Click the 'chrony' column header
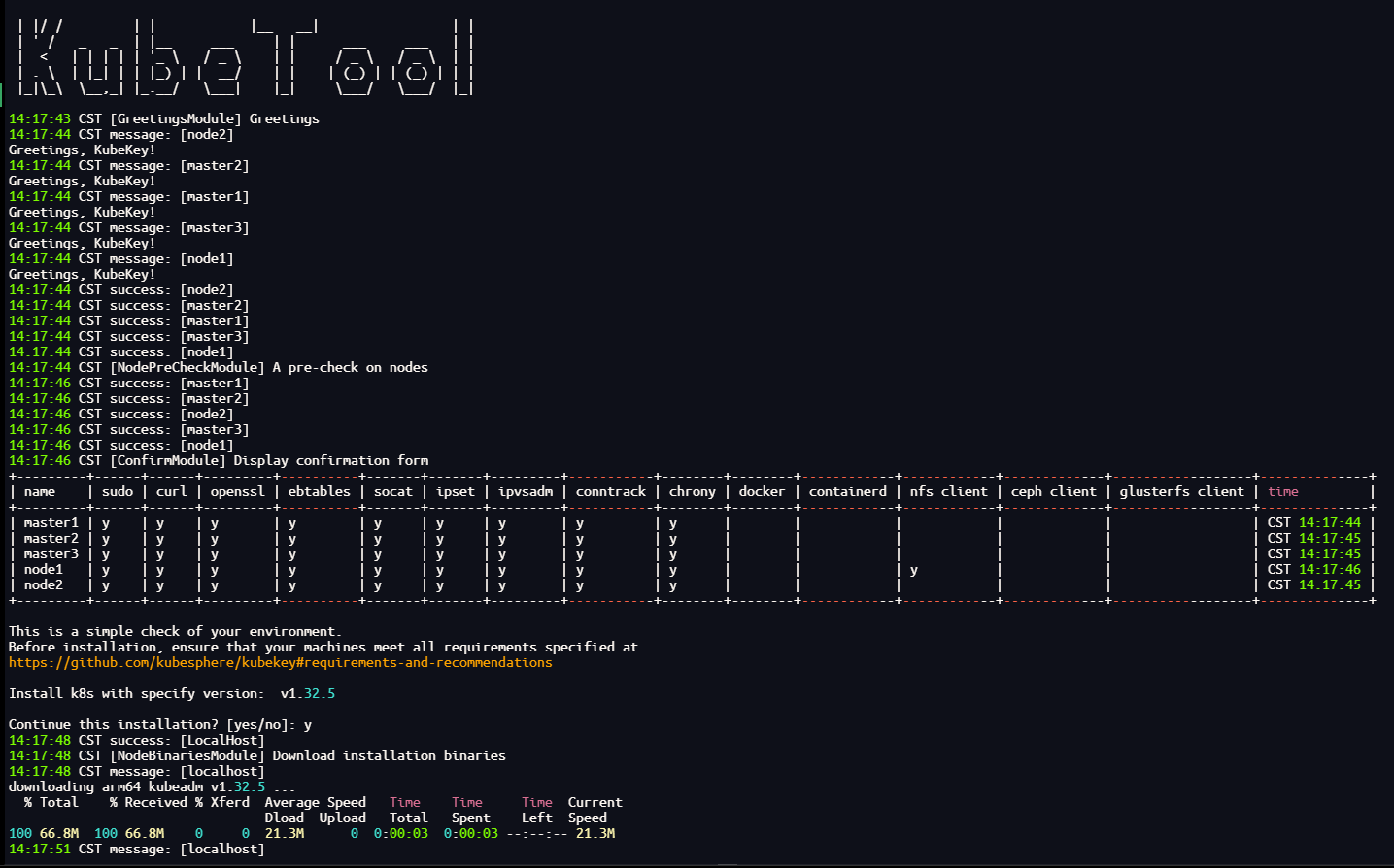1394x868 pixels. (x=692, y=491)
